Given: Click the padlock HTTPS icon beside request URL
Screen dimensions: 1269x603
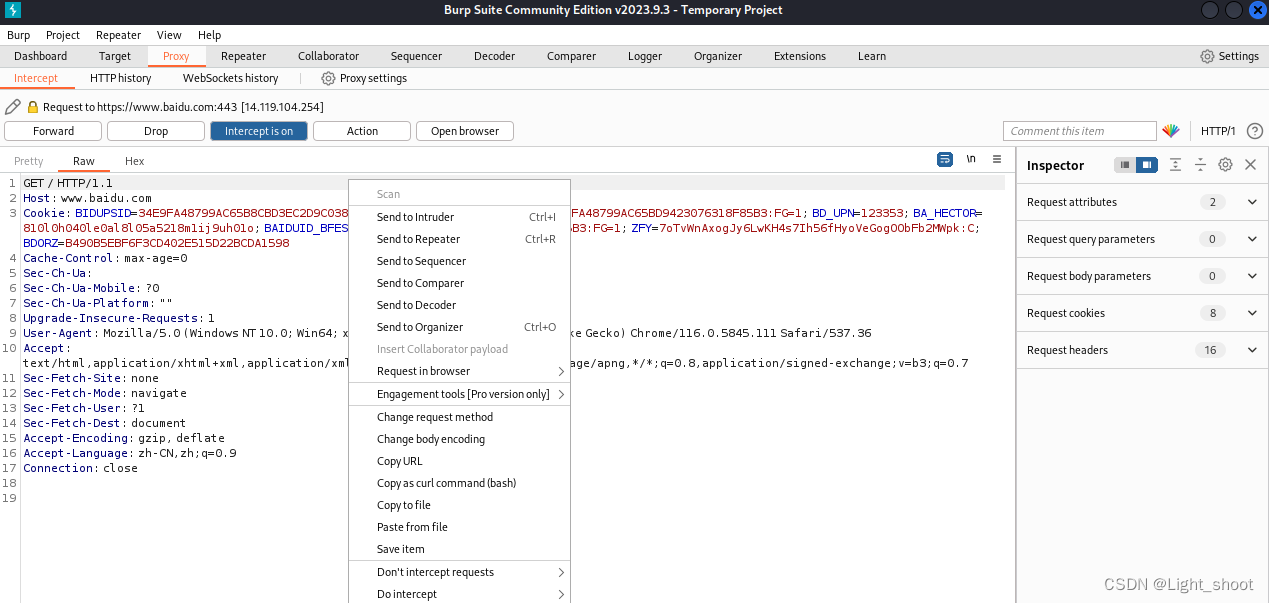Looking at the screenshot, I should pyautogui.click(x=33, y=107).
